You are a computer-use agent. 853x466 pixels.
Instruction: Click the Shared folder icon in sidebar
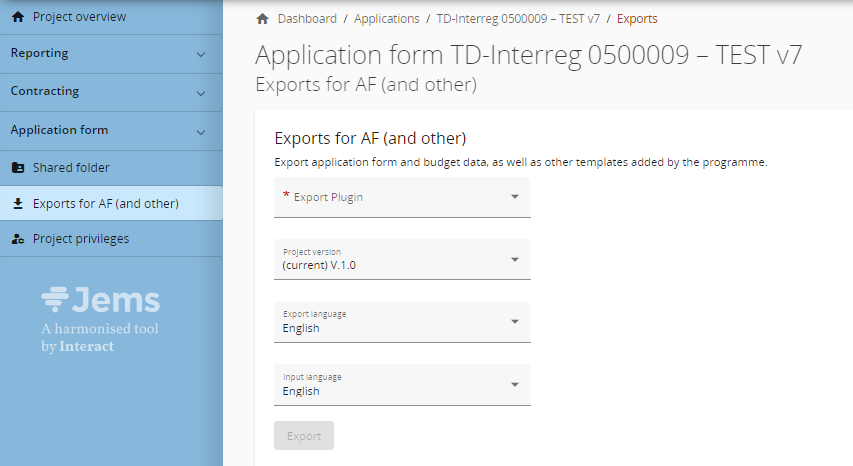coord(17,168)
